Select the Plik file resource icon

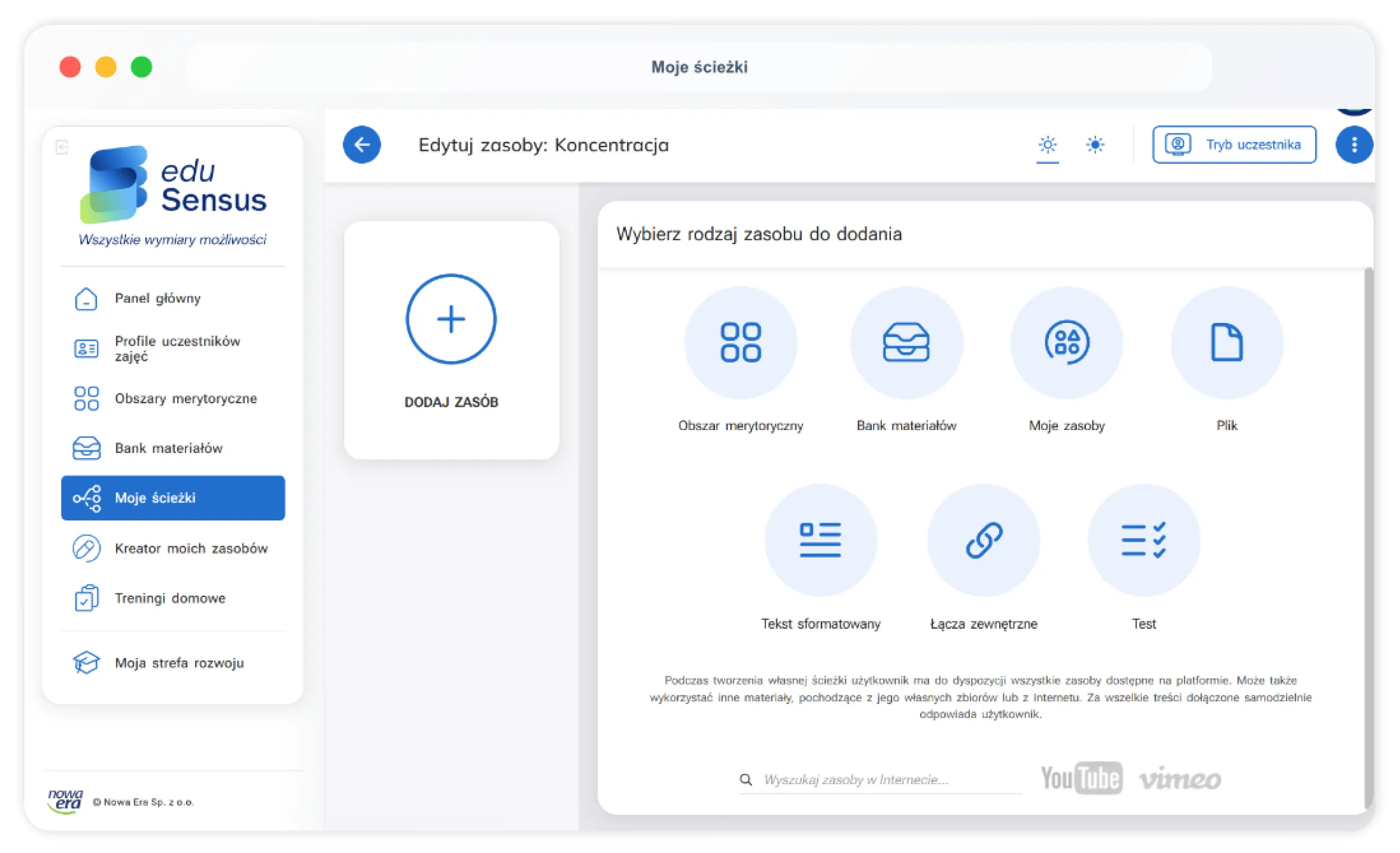(x=1226, y=343)
